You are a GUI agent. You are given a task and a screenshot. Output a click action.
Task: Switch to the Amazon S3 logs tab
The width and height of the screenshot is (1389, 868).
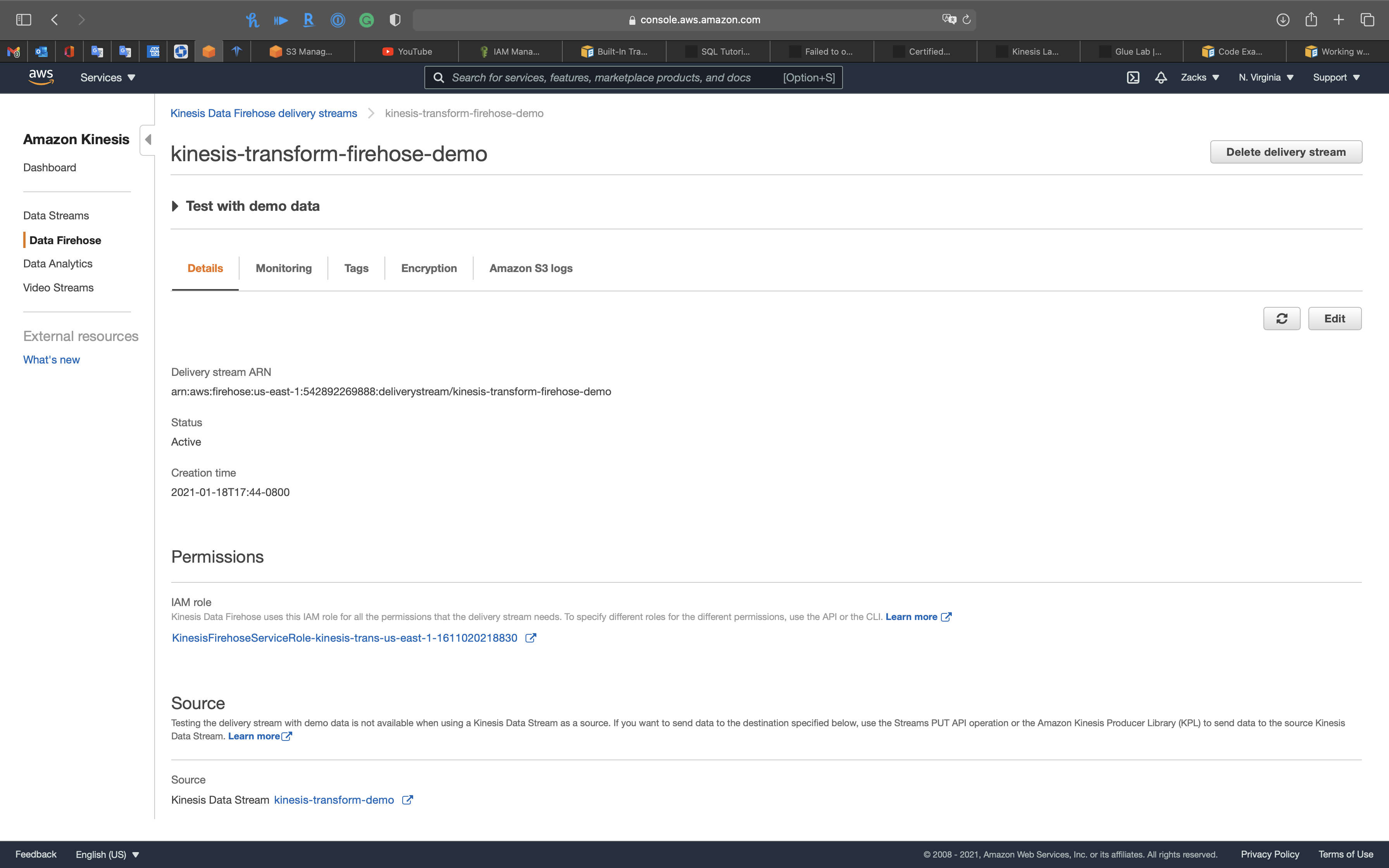530,268
